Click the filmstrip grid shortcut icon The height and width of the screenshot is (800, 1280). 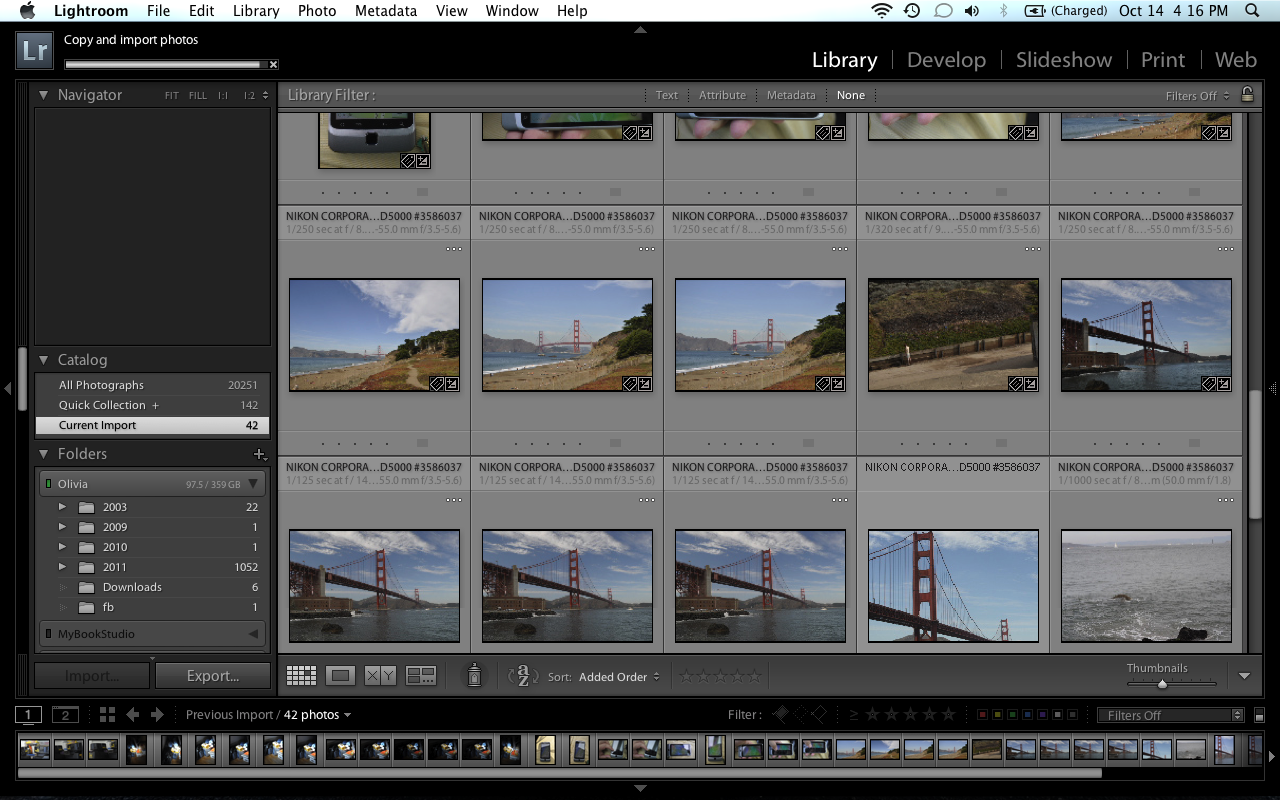coord(107,714)
